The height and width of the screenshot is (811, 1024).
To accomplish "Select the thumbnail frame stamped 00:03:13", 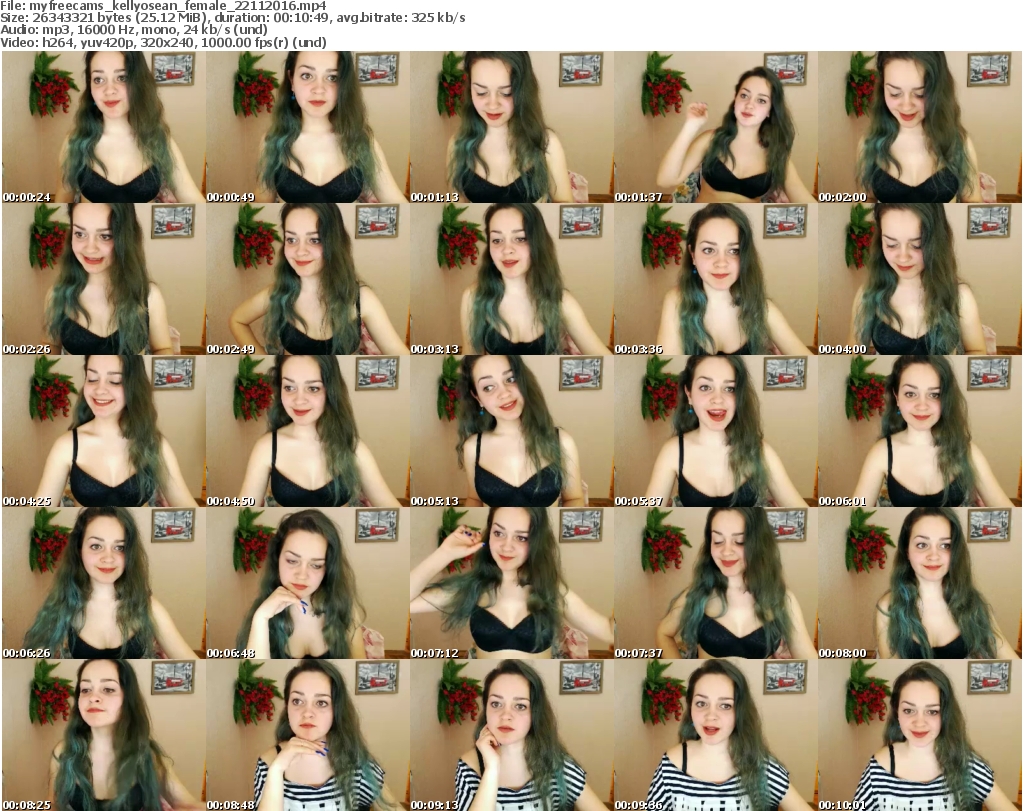I will pyautogui.click(x=511, y=279).
